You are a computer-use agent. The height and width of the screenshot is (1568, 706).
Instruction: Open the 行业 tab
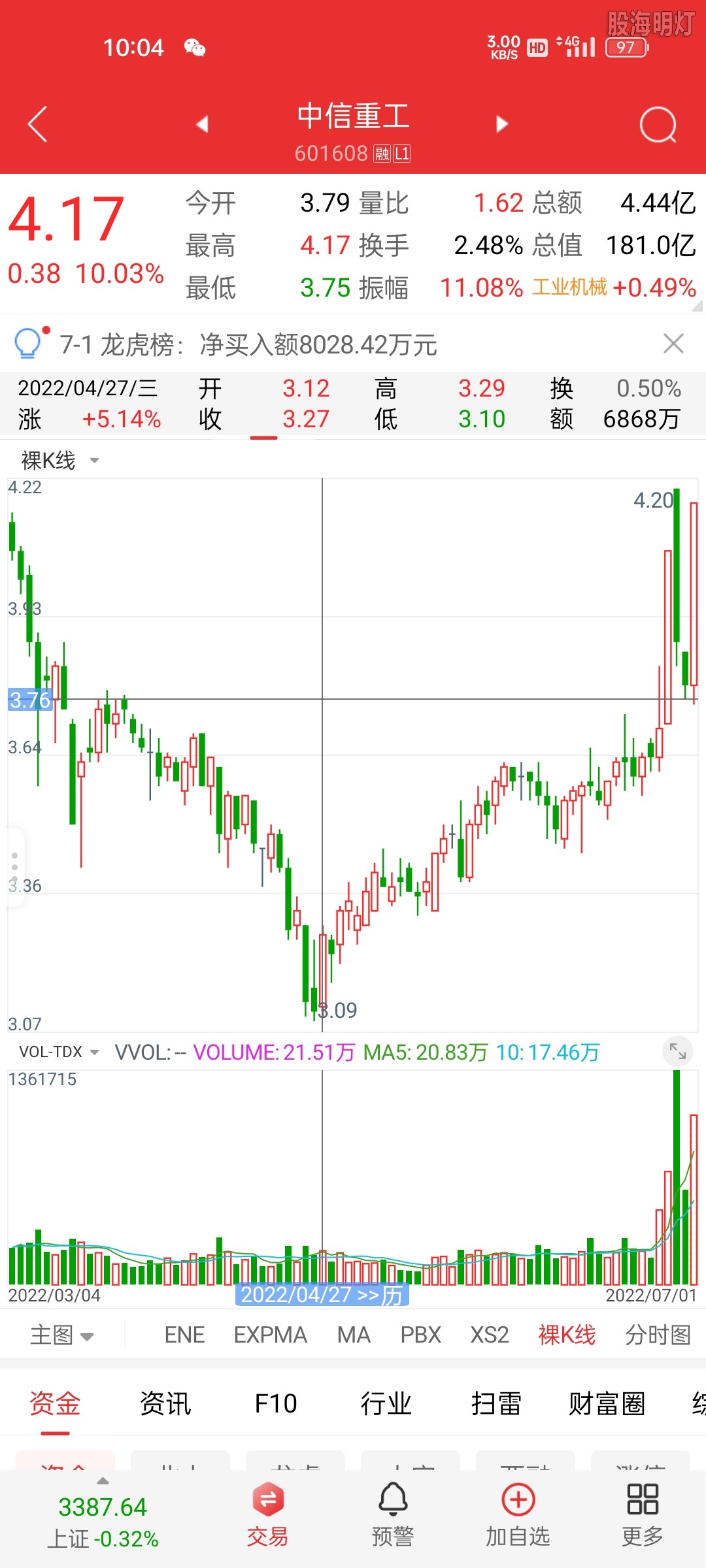click(x=386, y=1403)
